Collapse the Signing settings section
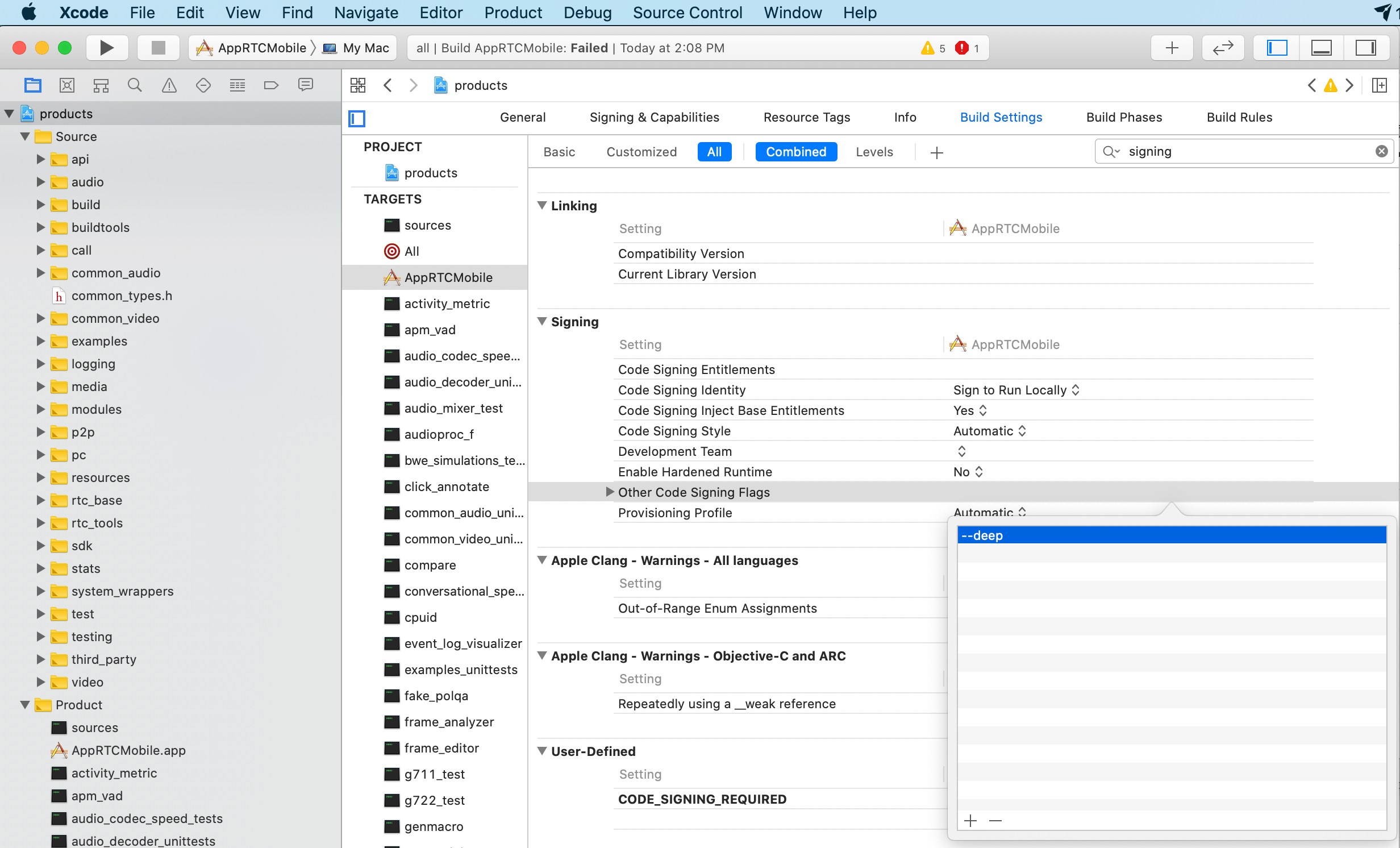 coord(542,321)
